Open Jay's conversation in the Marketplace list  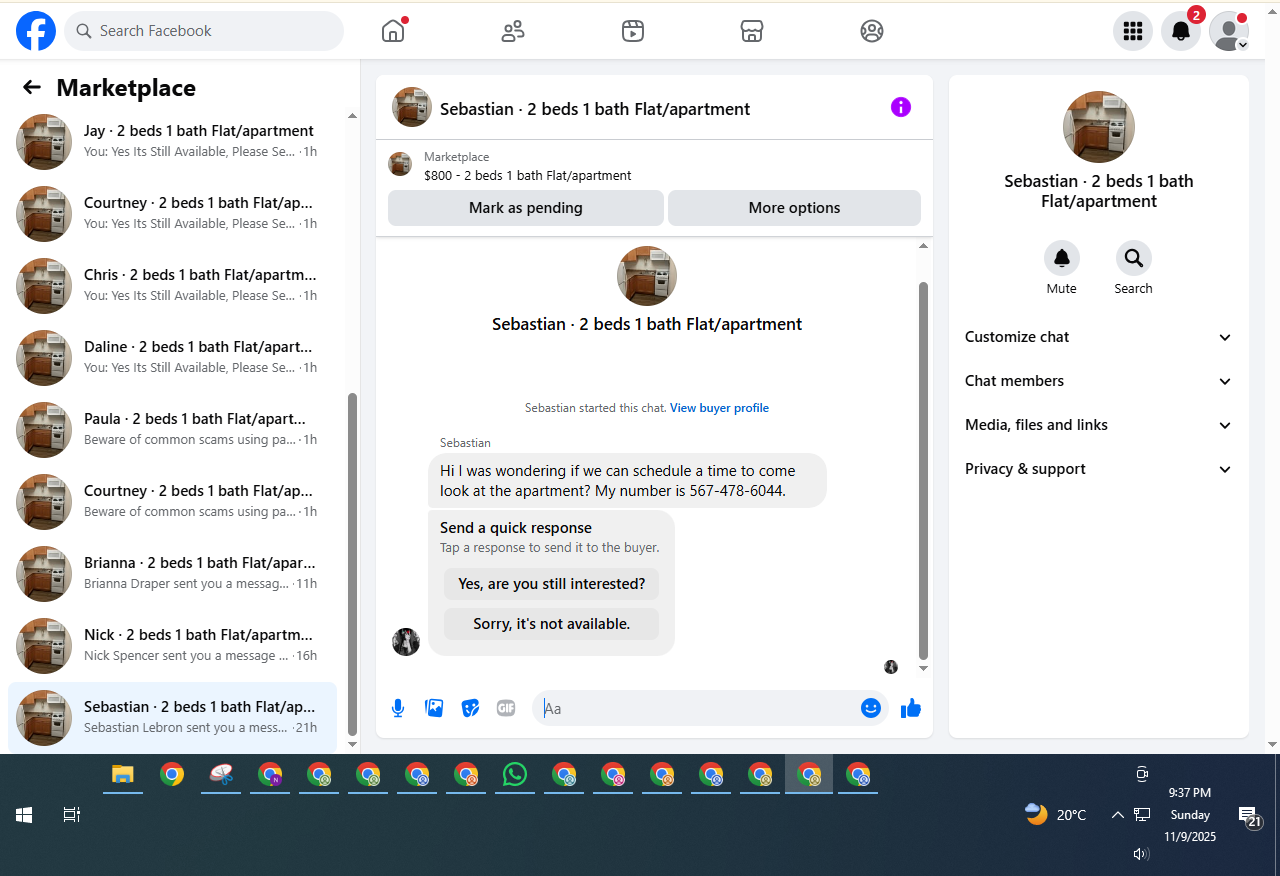(x=172, y=142)
